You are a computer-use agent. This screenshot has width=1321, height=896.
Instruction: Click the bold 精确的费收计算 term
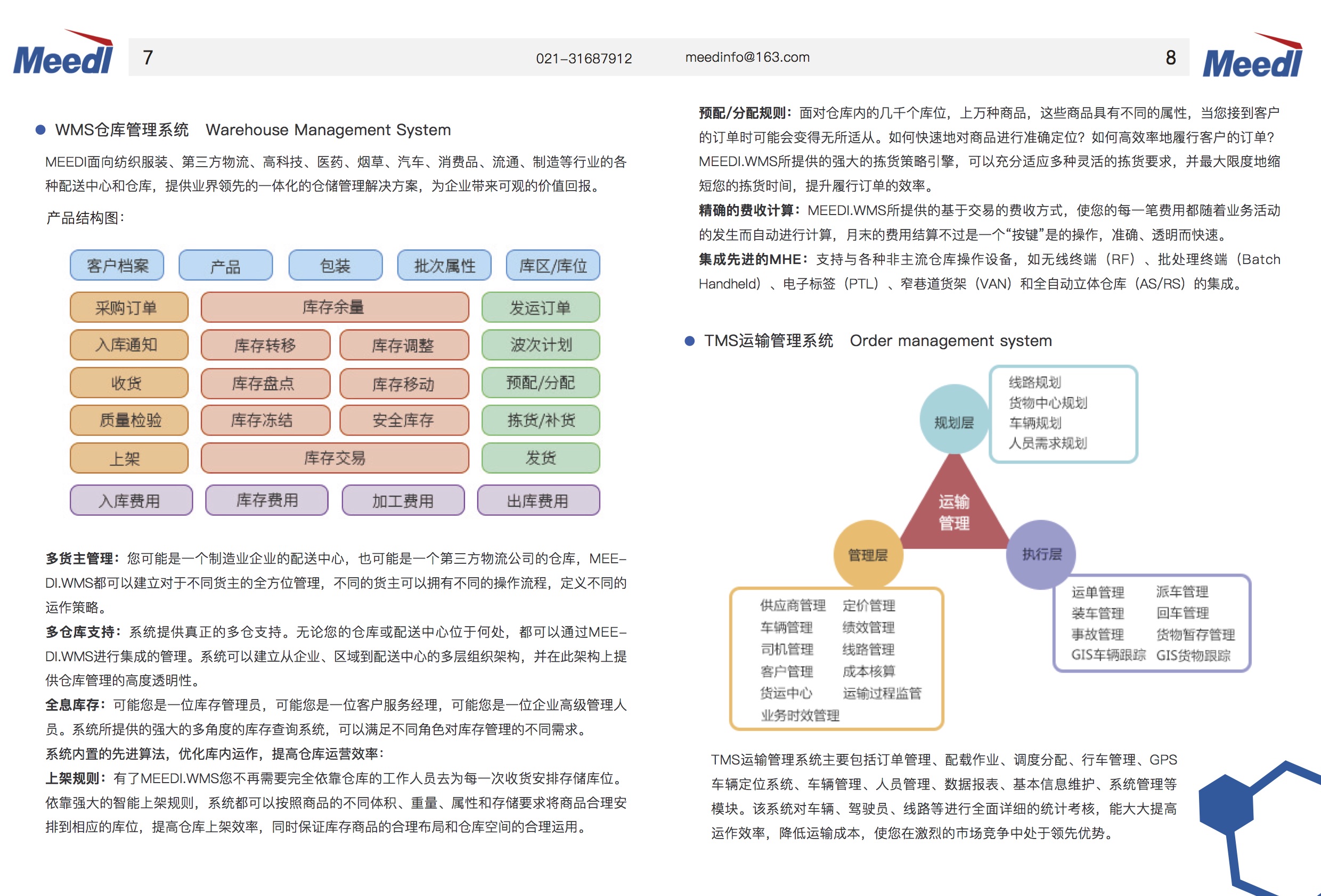tap(746, 210)
